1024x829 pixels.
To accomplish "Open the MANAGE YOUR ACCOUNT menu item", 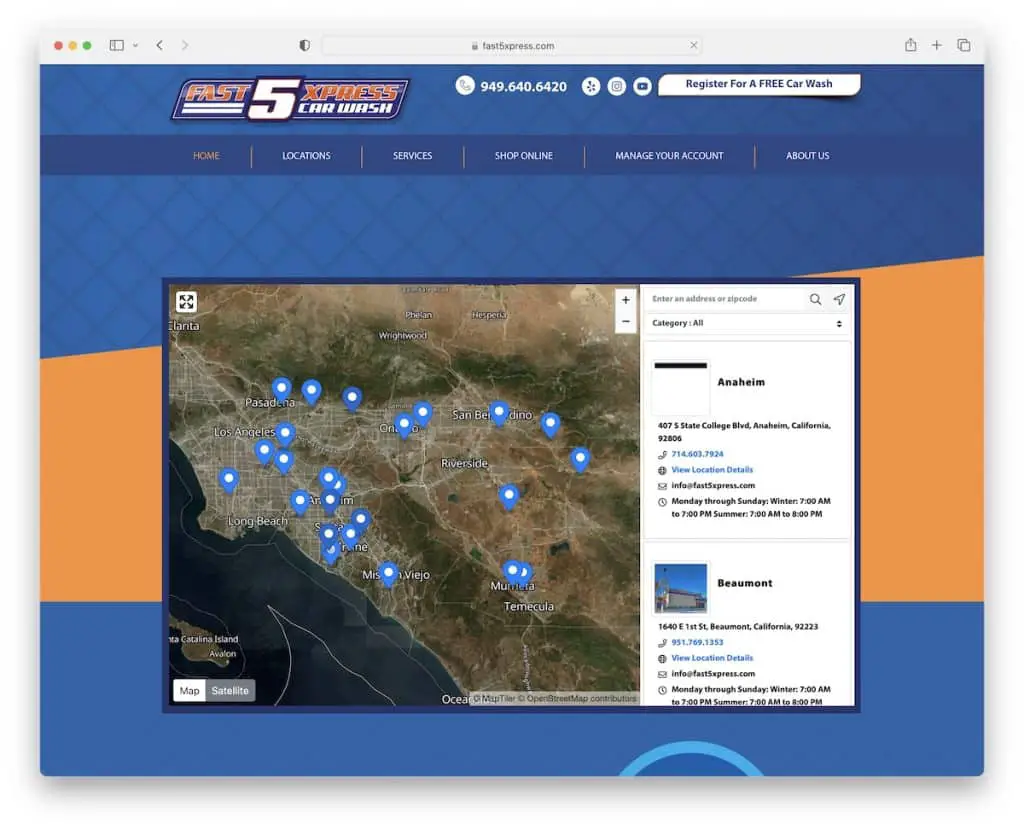I will [669, 155].
